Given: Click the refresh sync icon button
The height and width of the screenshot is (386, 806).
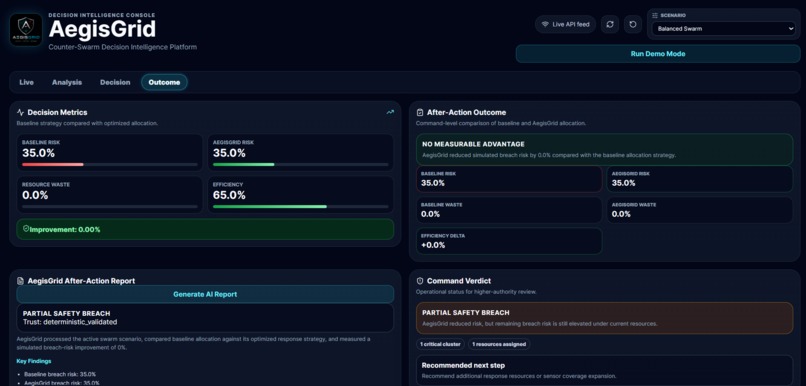Looking at the screenshot, I should pos(610,24).
